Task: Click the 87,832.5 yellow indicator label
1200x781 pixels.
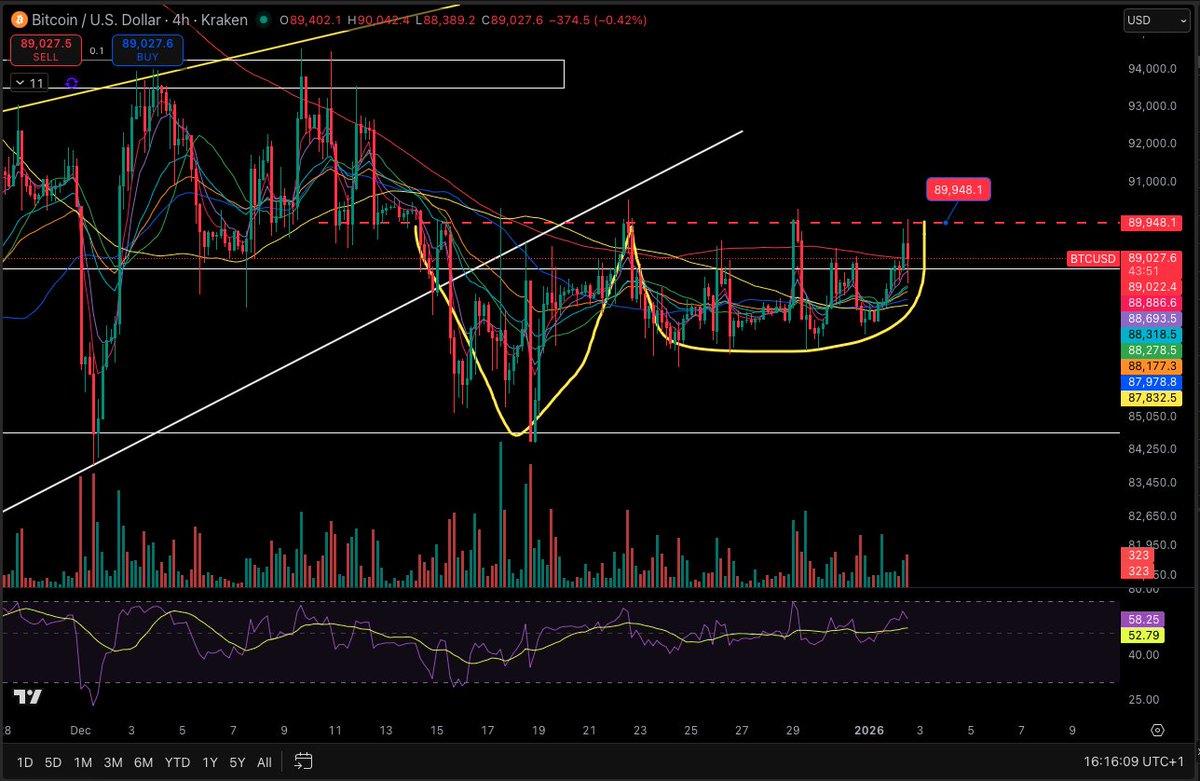Action: [x=1150, y=398]
